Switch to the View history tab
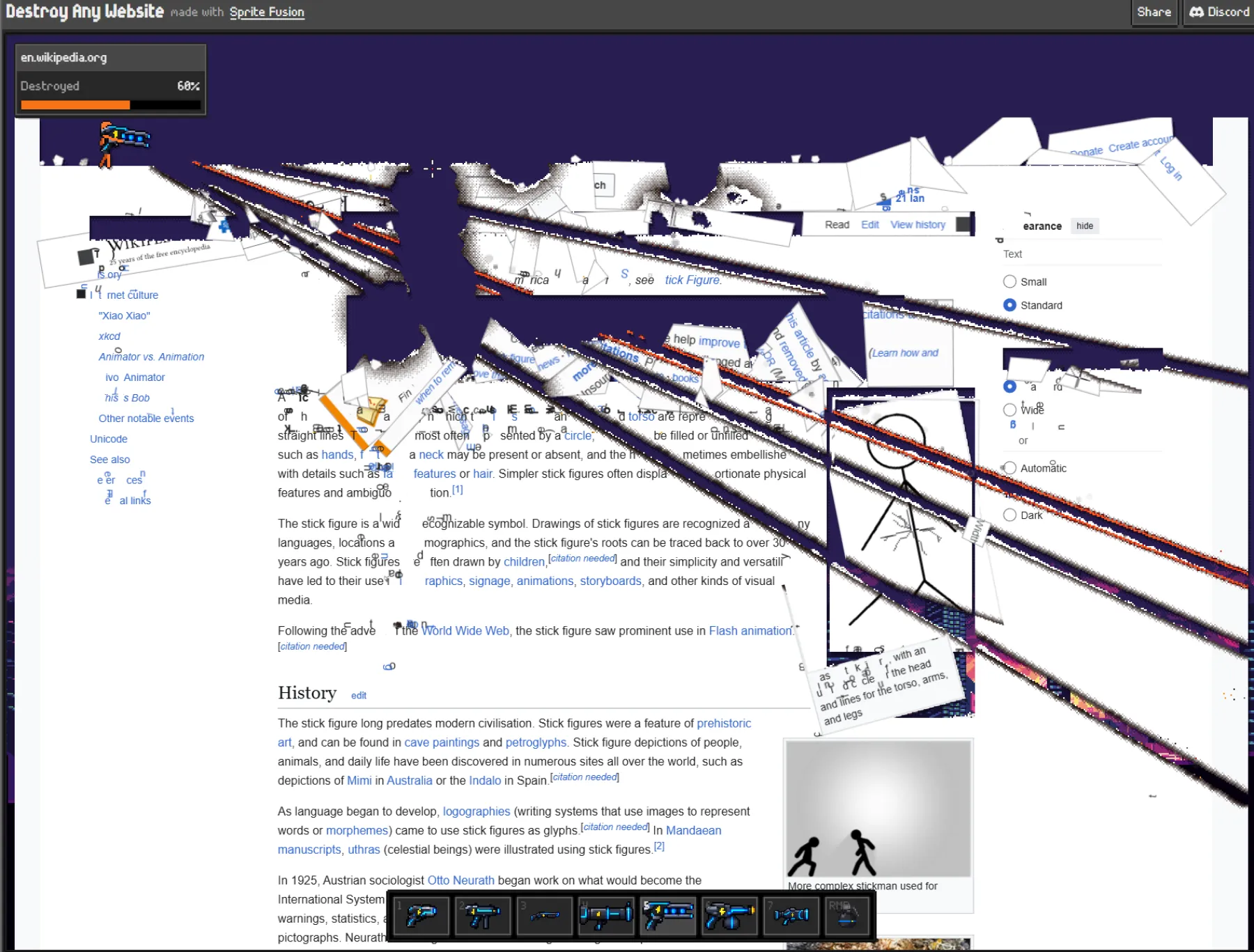 click(918, 224)
